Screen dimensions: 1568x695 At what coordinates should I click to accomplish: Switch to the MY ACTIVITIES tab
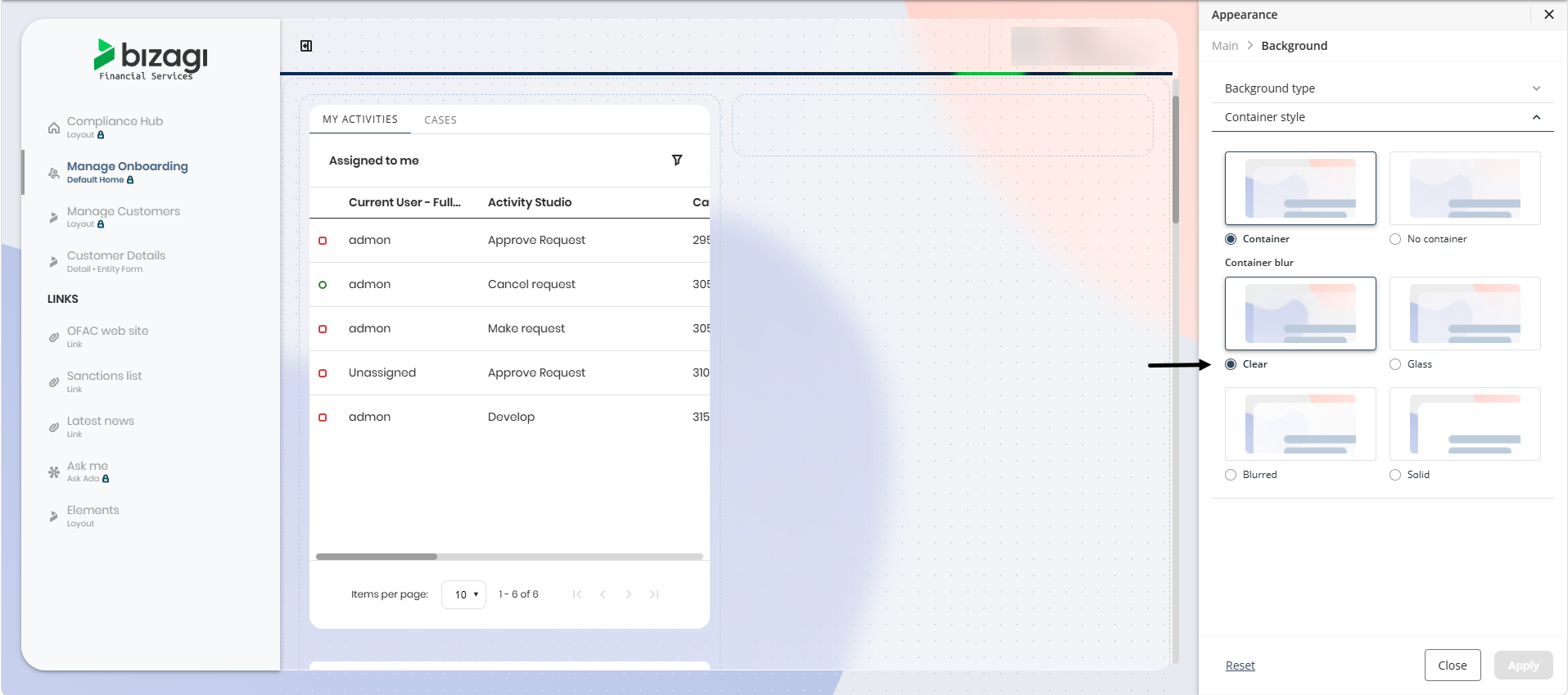pyautogui.click(x=360, y=120)
